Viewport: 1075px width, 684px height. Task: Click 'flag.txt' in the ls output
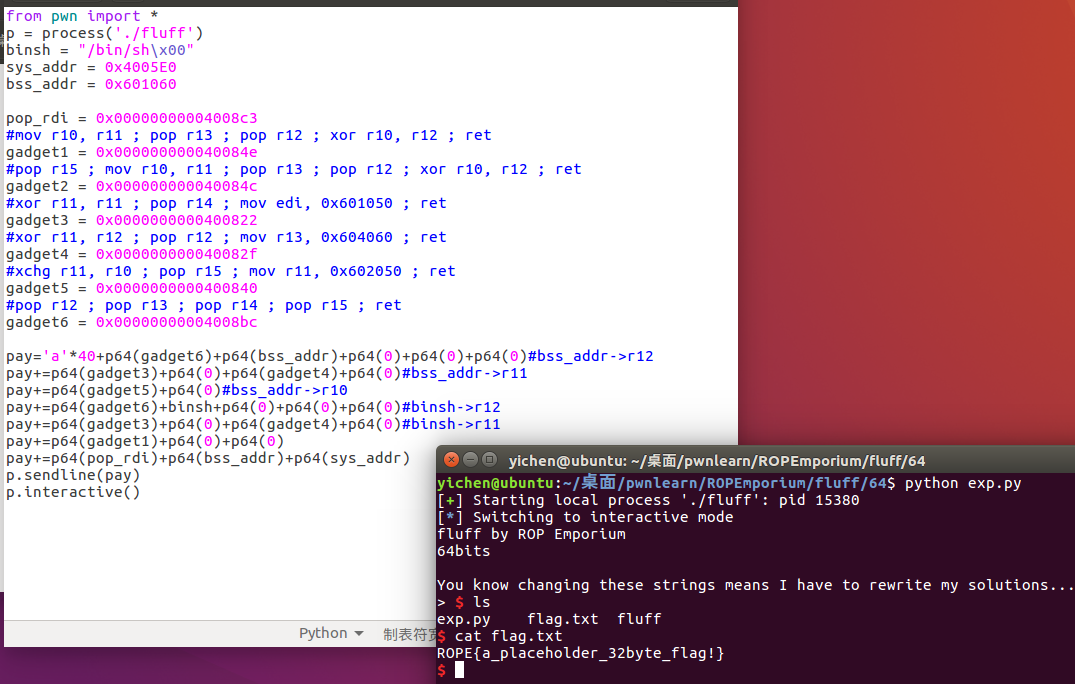coord(562,620)
